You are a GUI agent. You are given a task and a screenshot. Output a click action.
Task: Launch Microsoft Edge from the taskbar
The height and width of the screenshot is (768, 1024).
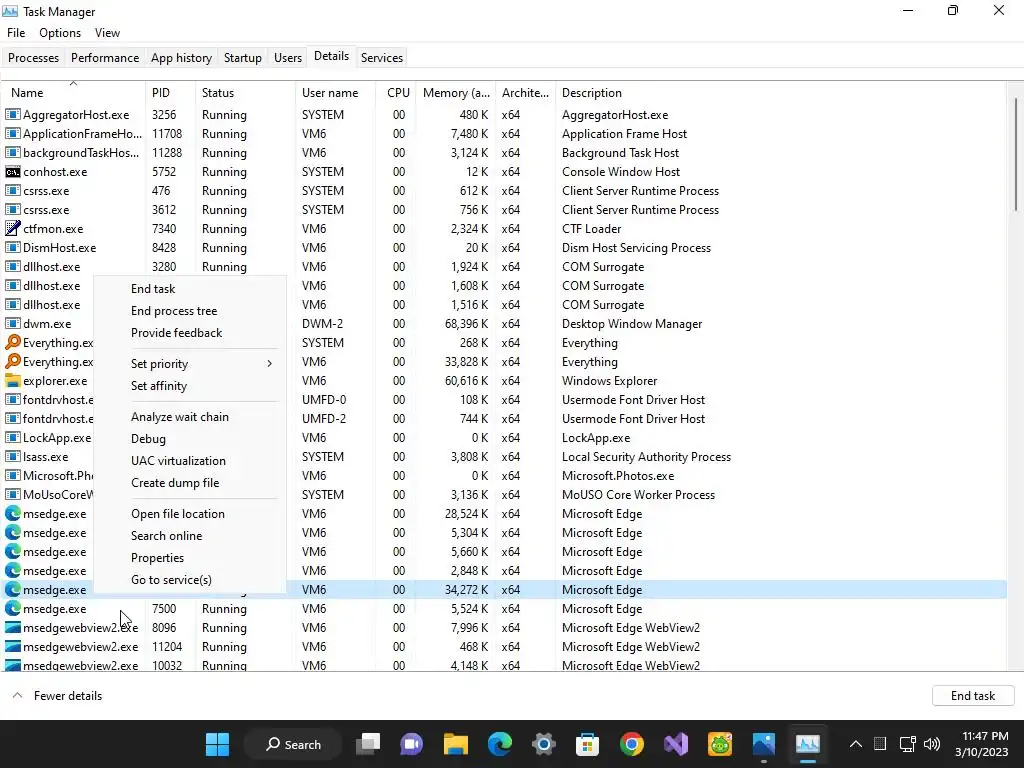coord(500,744)
